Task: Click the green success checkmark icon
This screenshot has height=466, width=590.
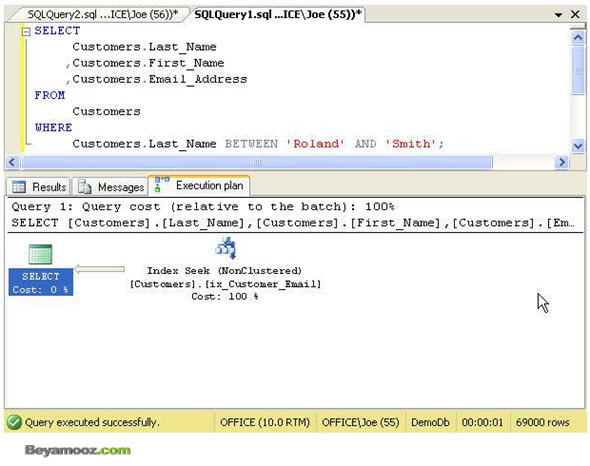Action: tap(14, 422)
